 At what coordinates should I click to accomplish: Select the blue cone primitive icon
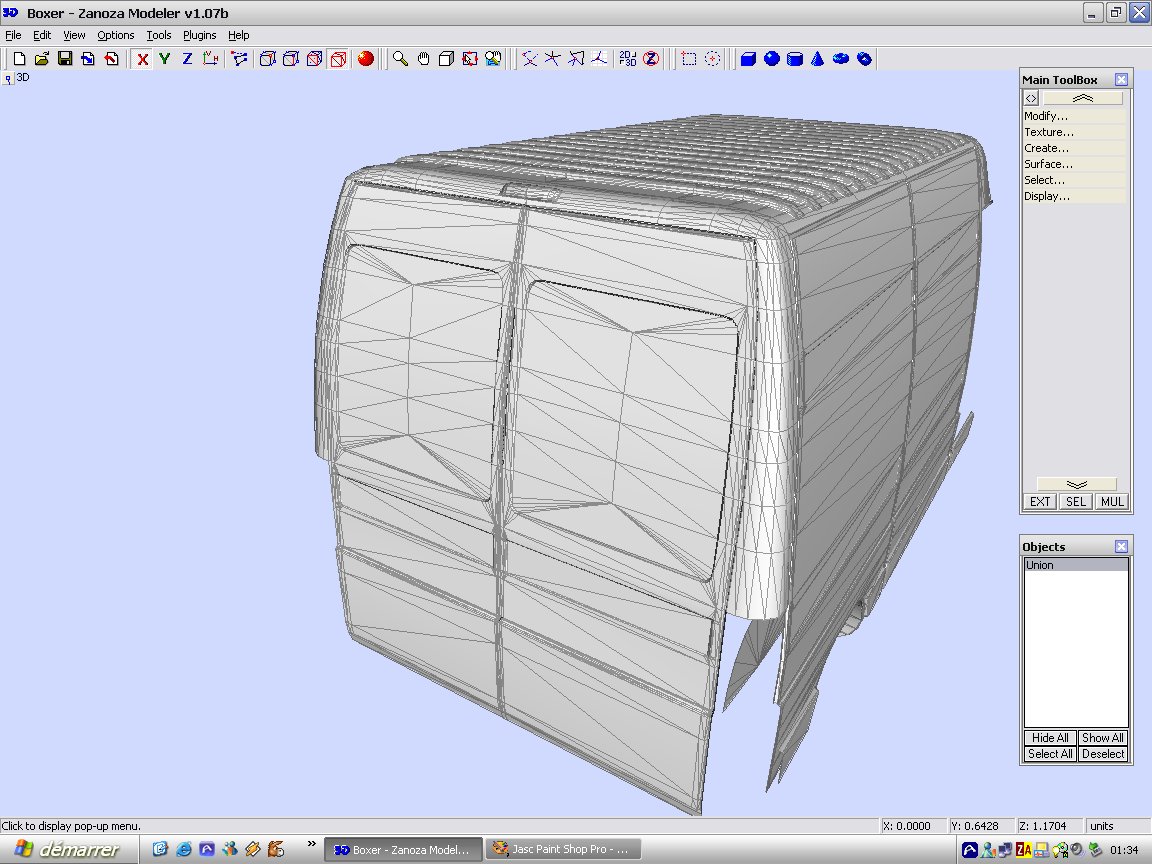pos(818,59)
